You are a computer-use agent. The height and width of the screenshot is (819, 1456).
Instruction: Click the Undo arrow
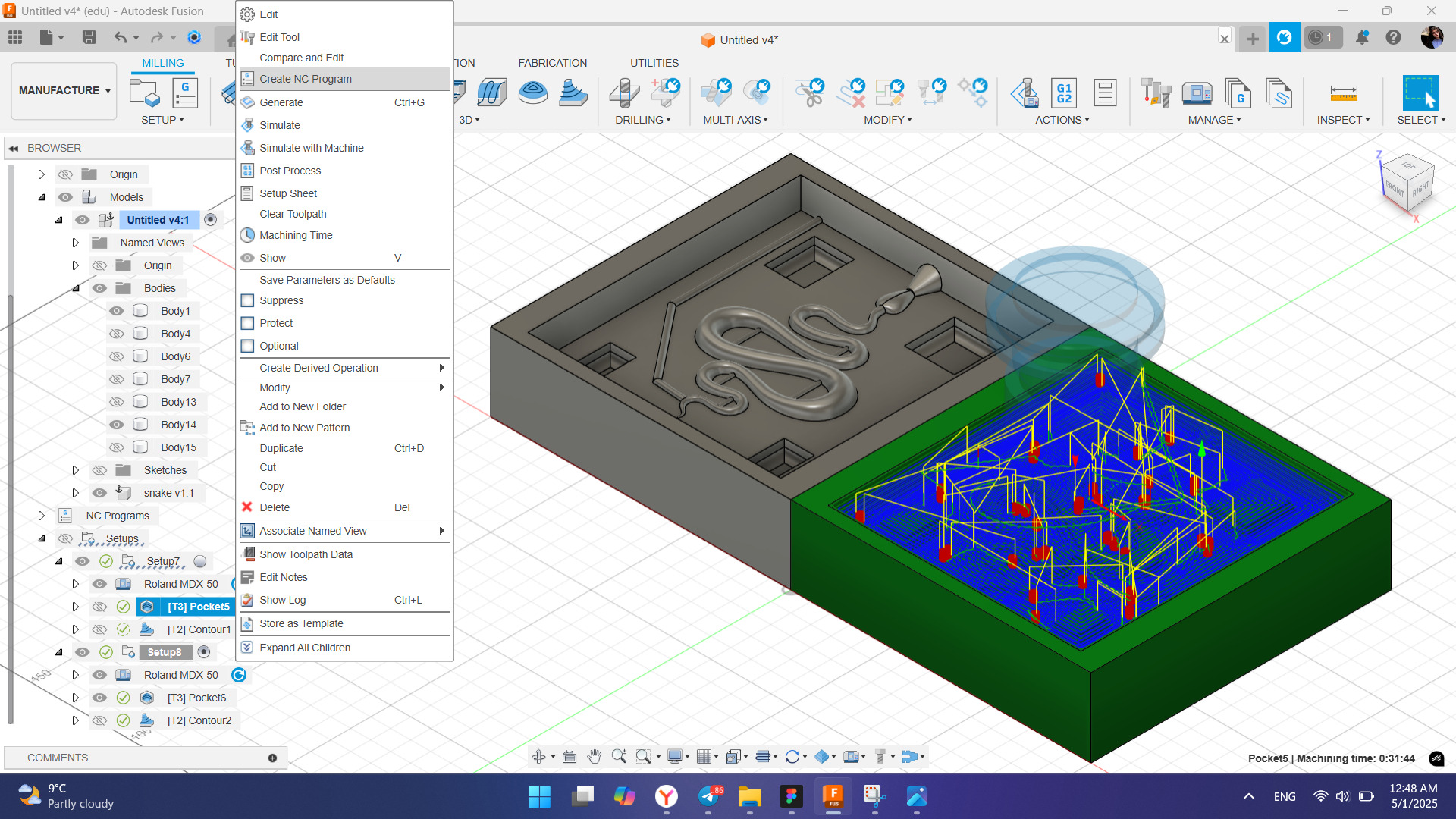coord(120,37)
